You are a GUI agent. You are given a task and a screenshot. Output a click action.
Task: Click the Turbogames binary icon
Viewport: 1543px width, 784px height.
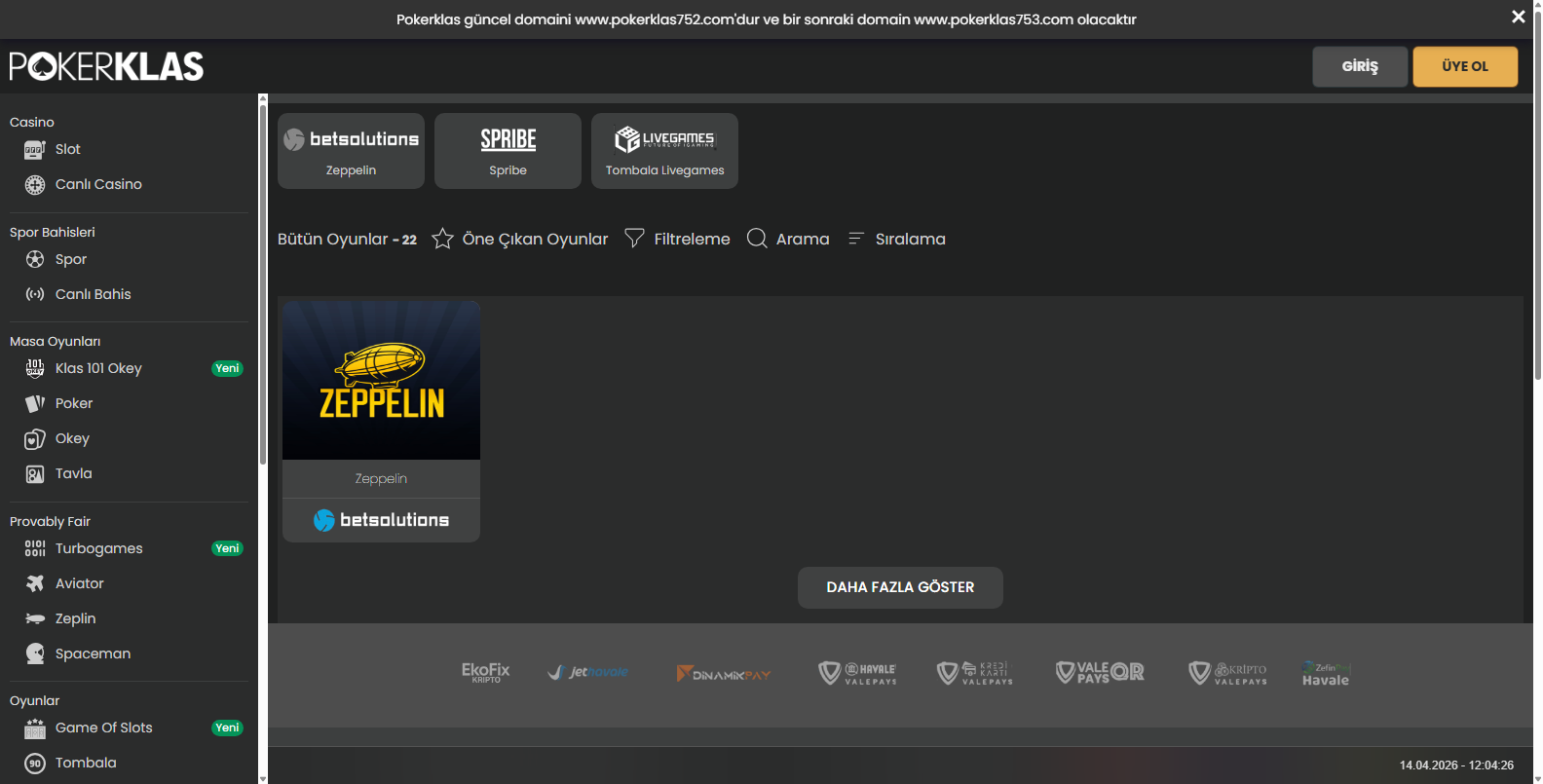35,548
